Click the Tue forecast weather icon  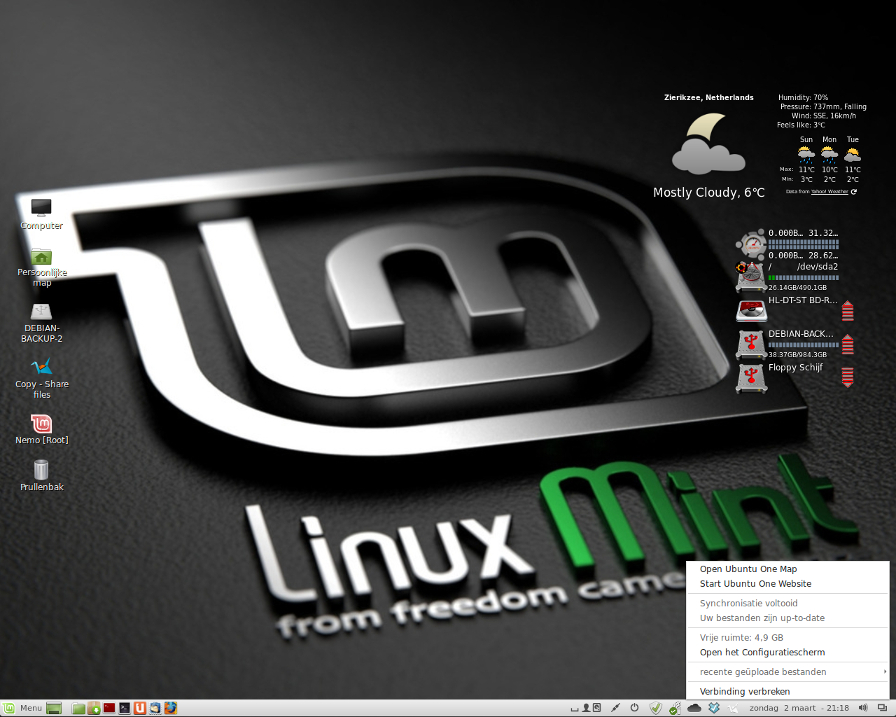pyautogui.click(x=852, y=154)
